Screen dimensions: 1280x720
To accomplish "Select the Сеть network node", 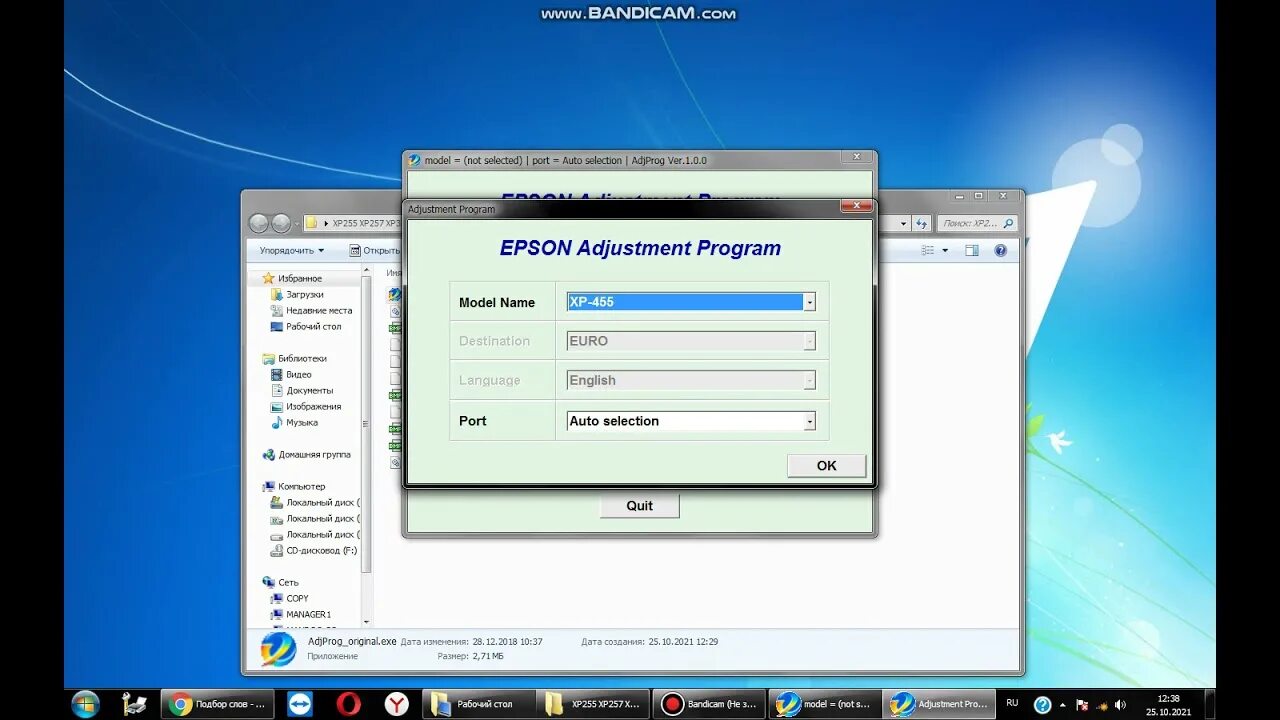I will (287, 583).
